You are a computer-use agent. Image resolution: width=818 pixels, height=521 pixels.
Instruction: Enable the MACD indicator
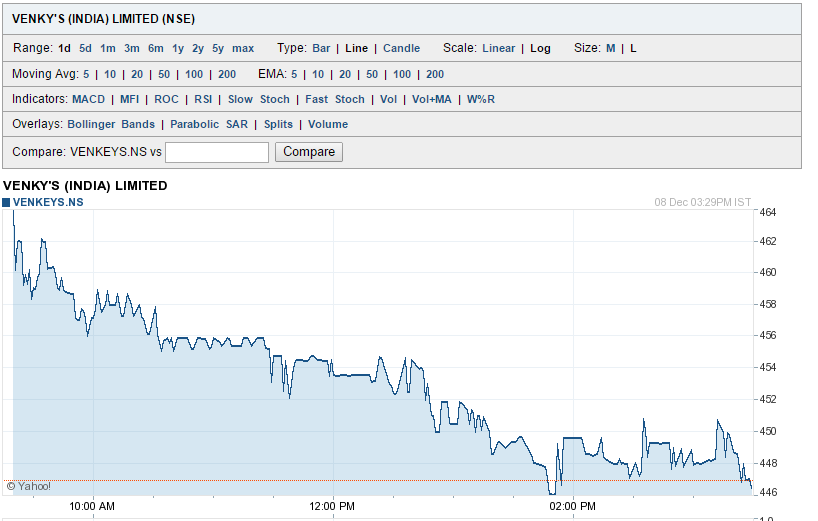(x=89, y=100)
